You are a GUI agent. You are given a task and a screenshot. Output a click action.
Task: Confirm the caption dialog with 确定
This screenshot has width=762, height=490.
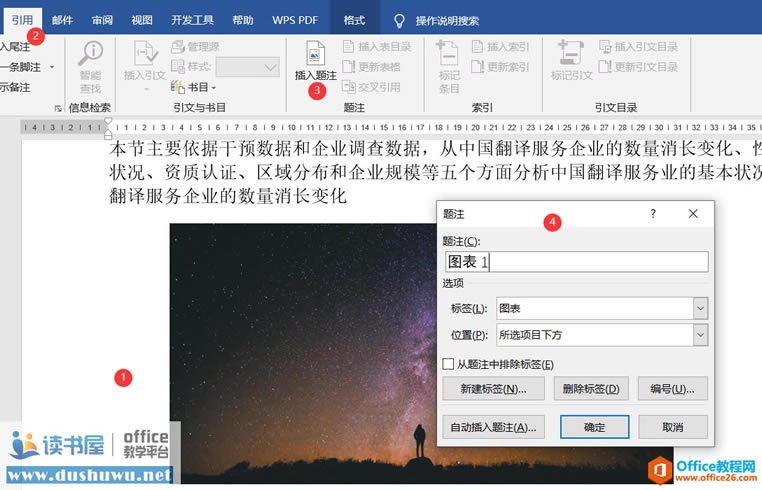point(594,427)
